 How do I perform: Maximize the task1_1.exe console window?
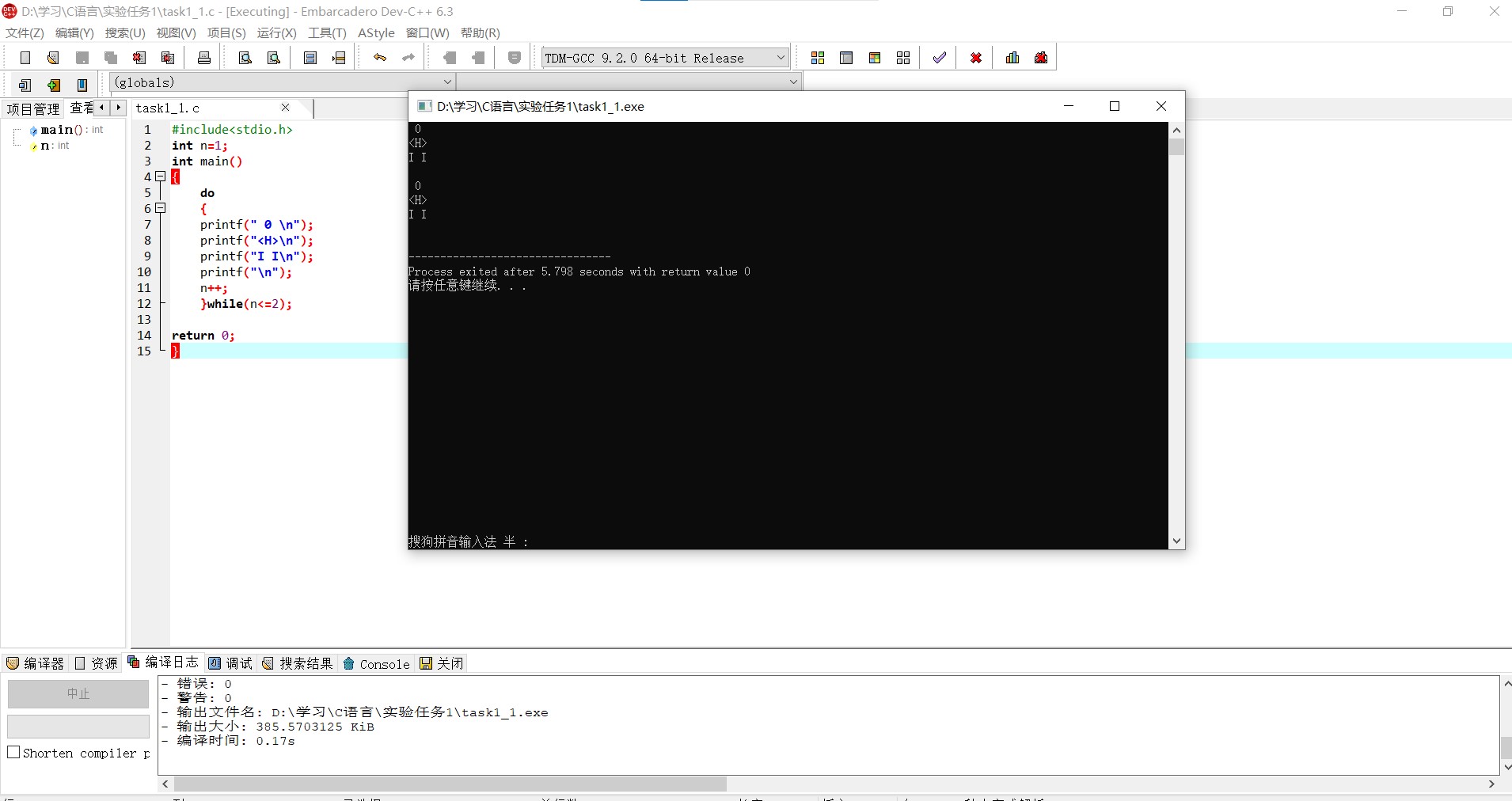pos(1115,106)
